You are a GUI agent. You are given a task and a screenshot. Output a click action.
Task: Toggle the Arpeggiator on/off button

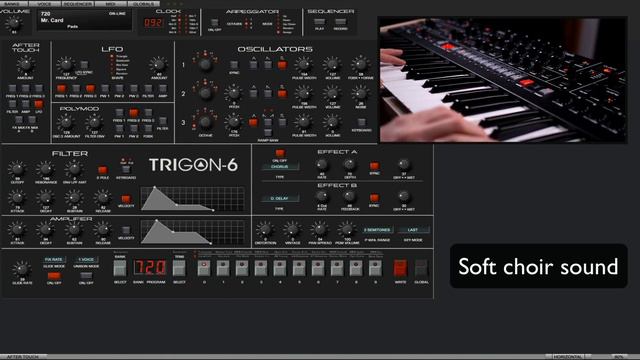pos(214,22)
